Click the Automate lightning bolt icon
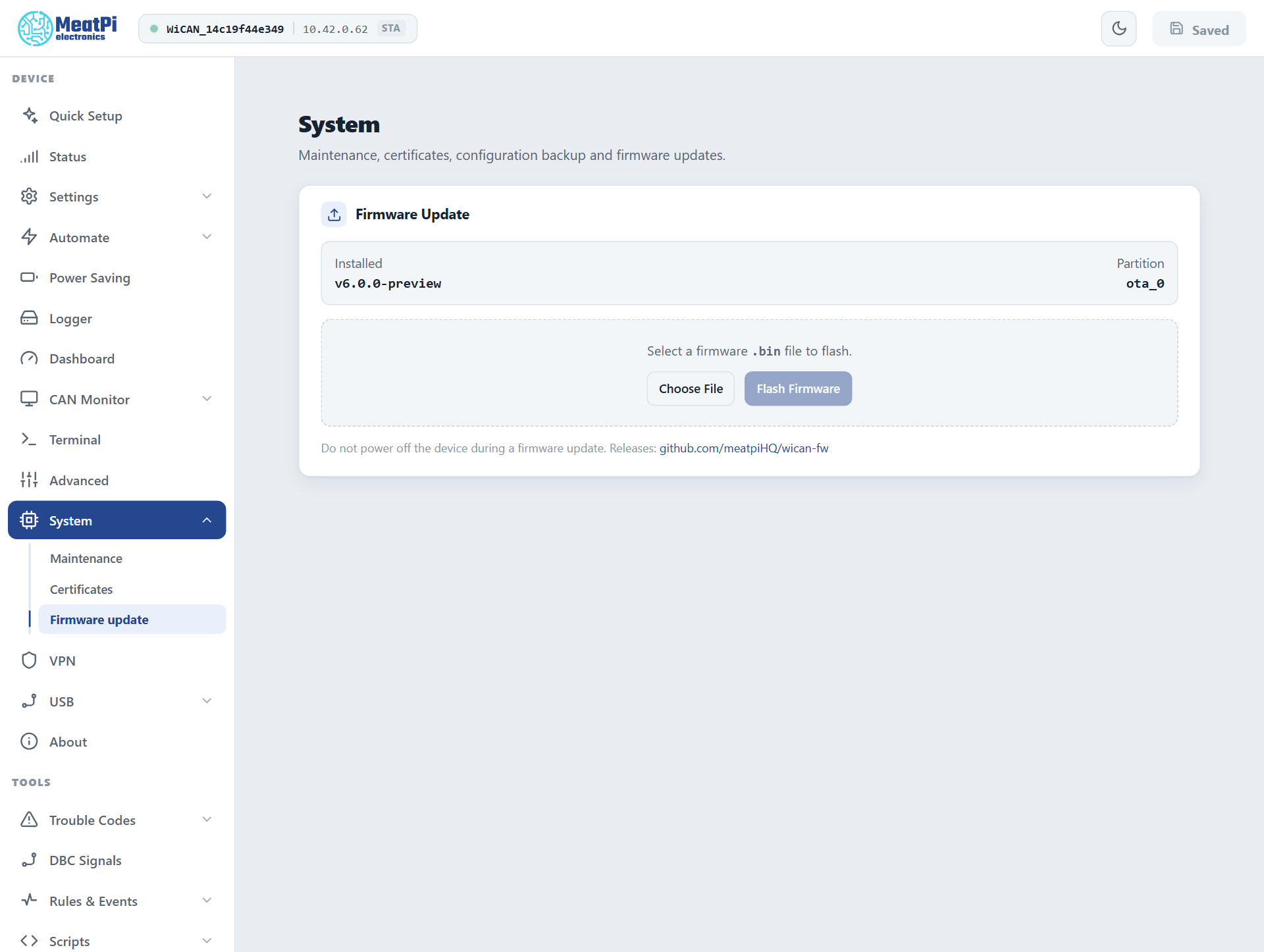The height and width of the screenshot is (952, 1264). point(30,237)
